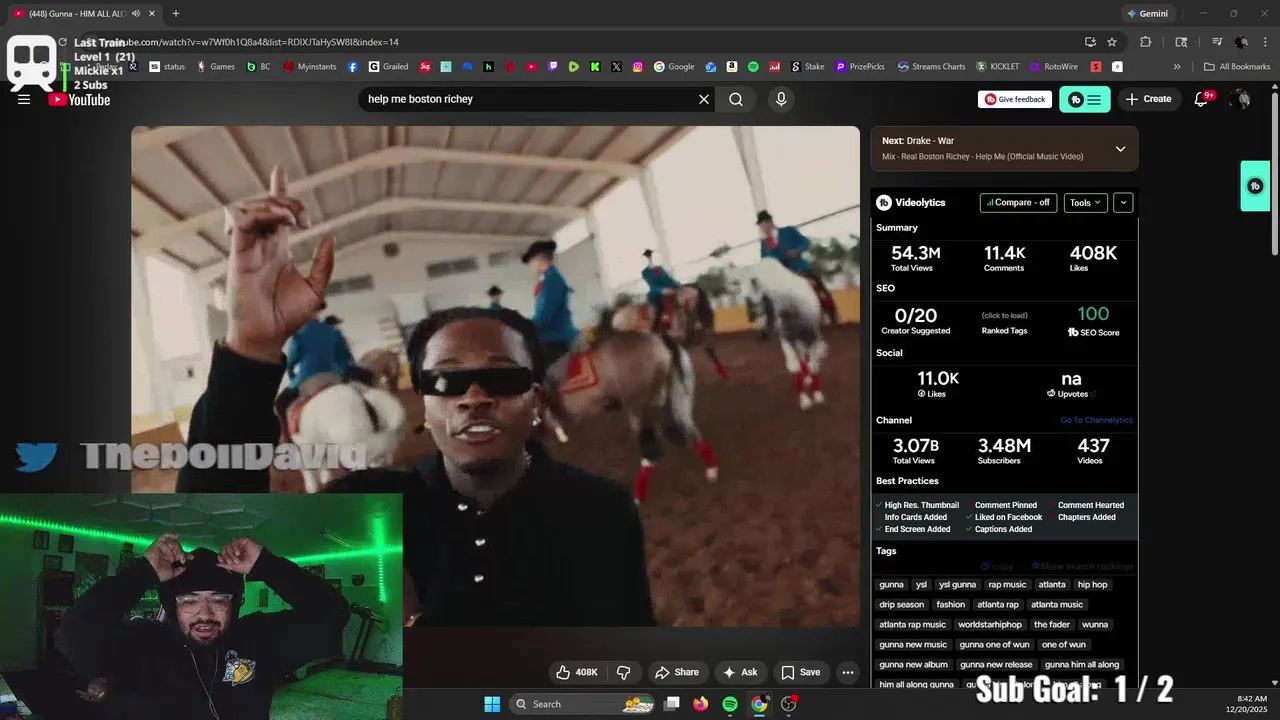This screenshot has width=1280, height=720.
Task: Click the Ask button
Action: click(740, 672)
